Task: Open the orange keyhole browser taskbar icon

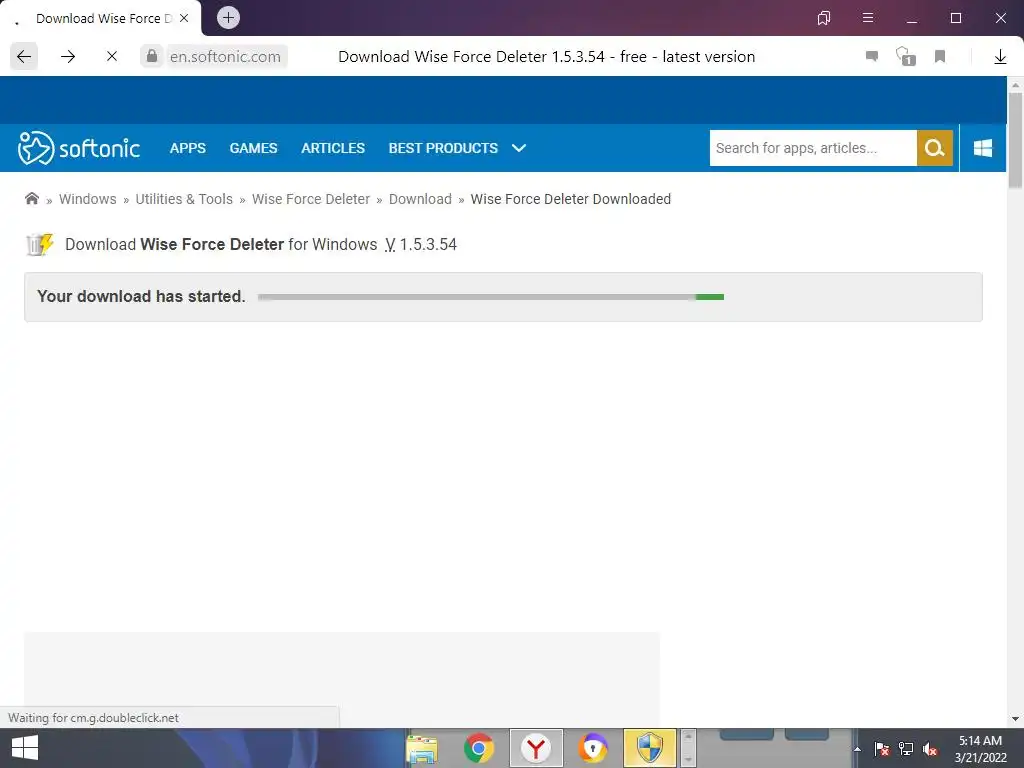Action: (x=592, y=748)
